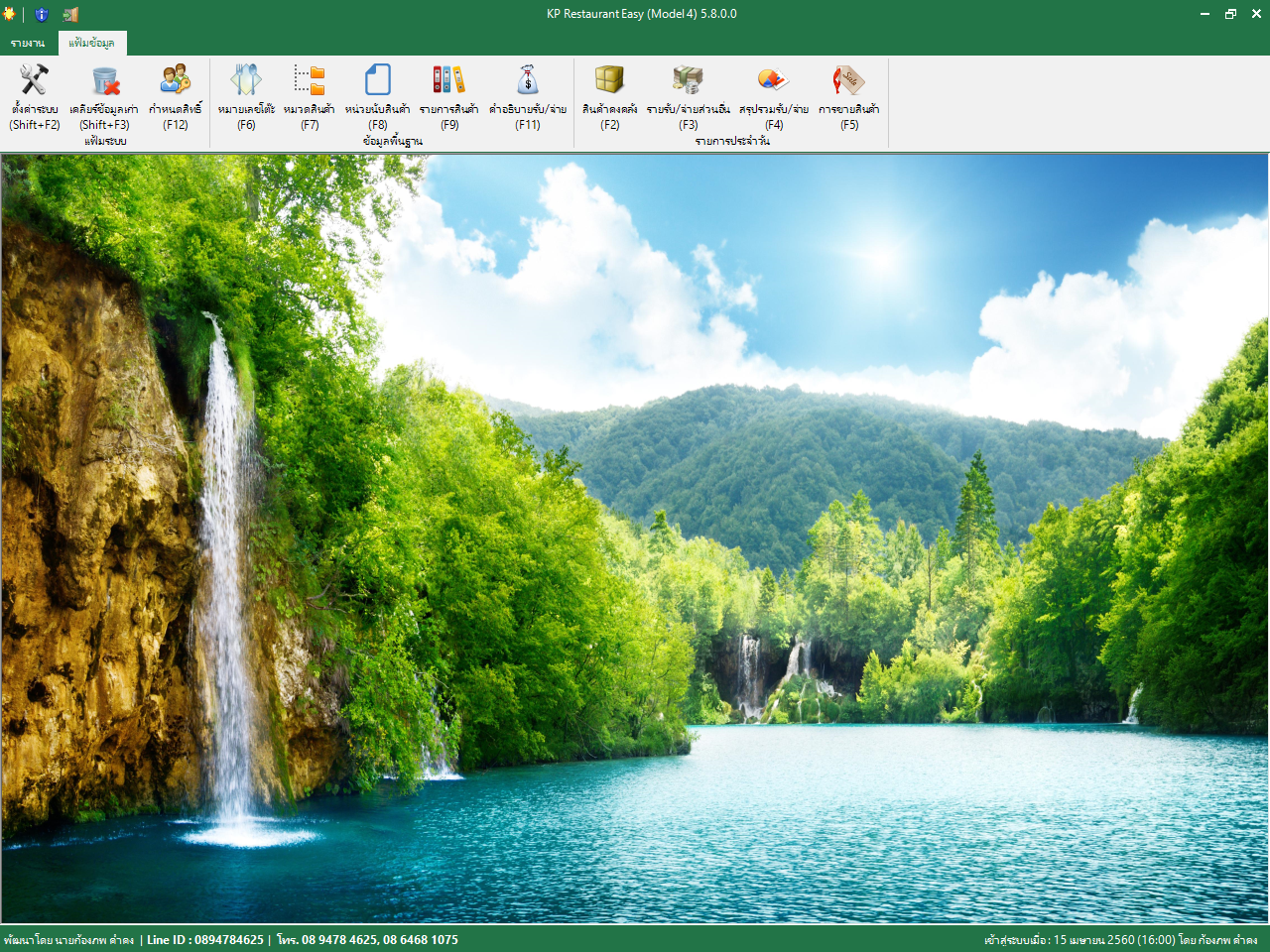Click the developer name in status bar
The height and width of the screenshot is (952, 1270).
pyautogui.click(x=68, y=939)
